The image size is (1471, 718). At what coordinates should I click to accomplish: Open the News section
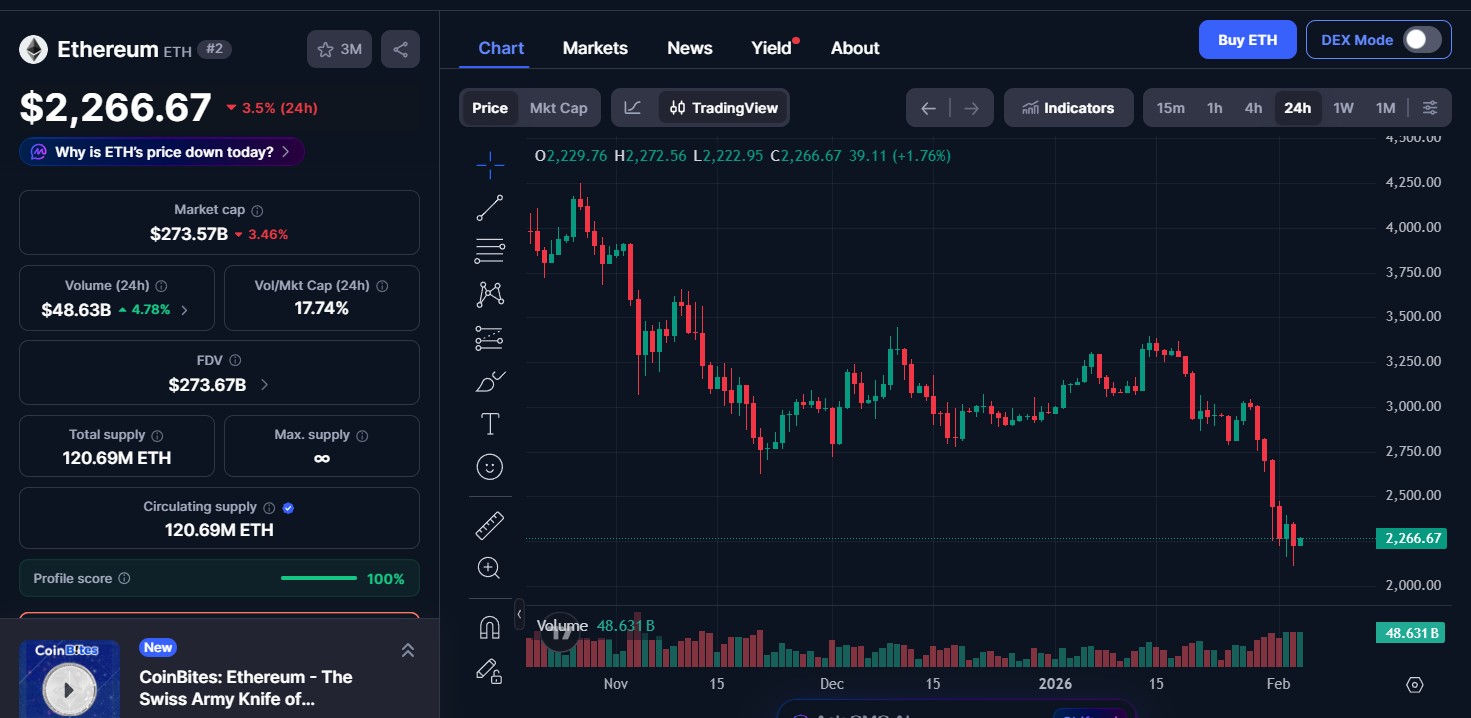tap(689, 47)
